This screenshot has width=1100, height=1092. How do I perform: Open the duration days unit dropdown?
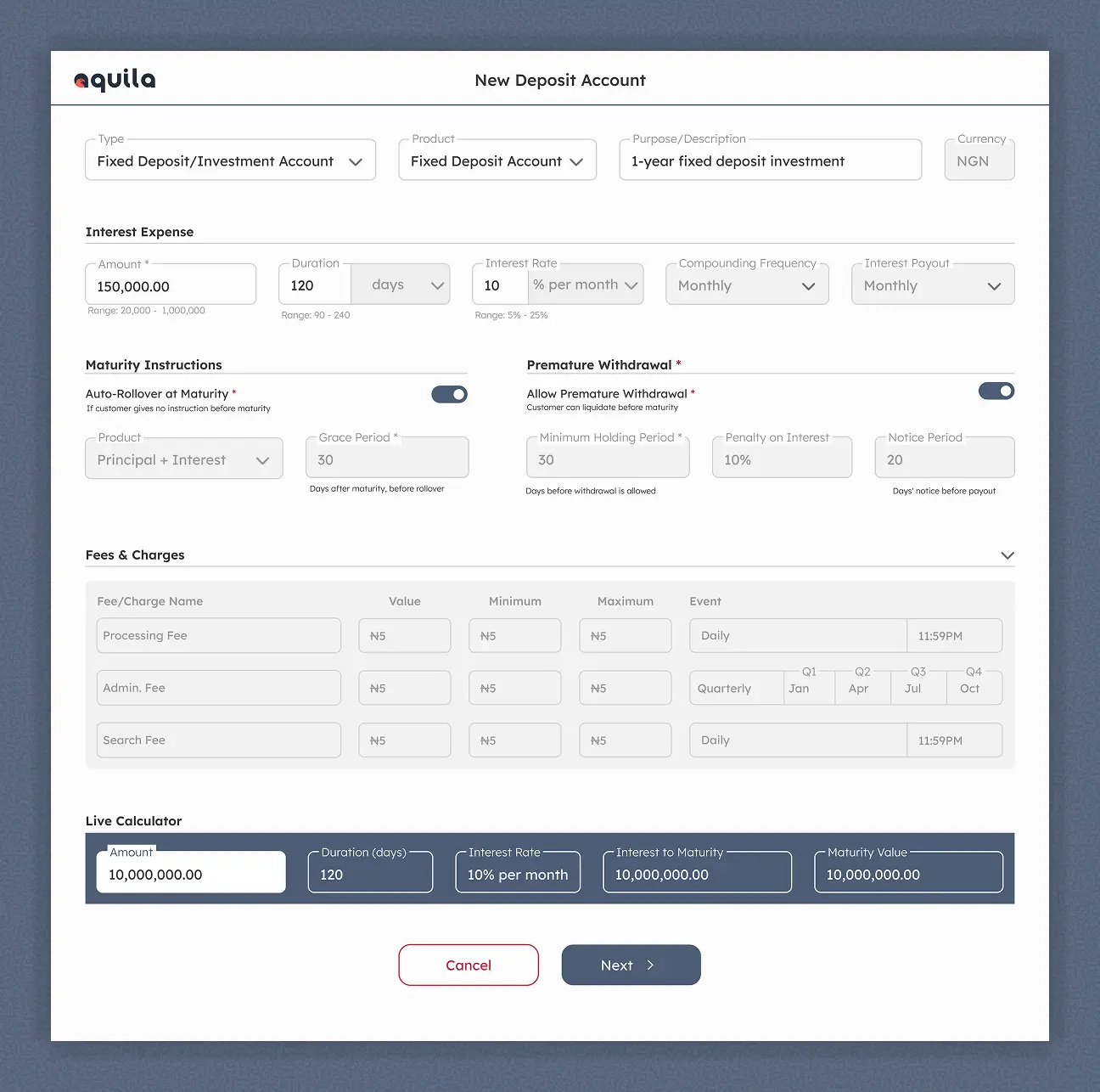pos(400,285)
